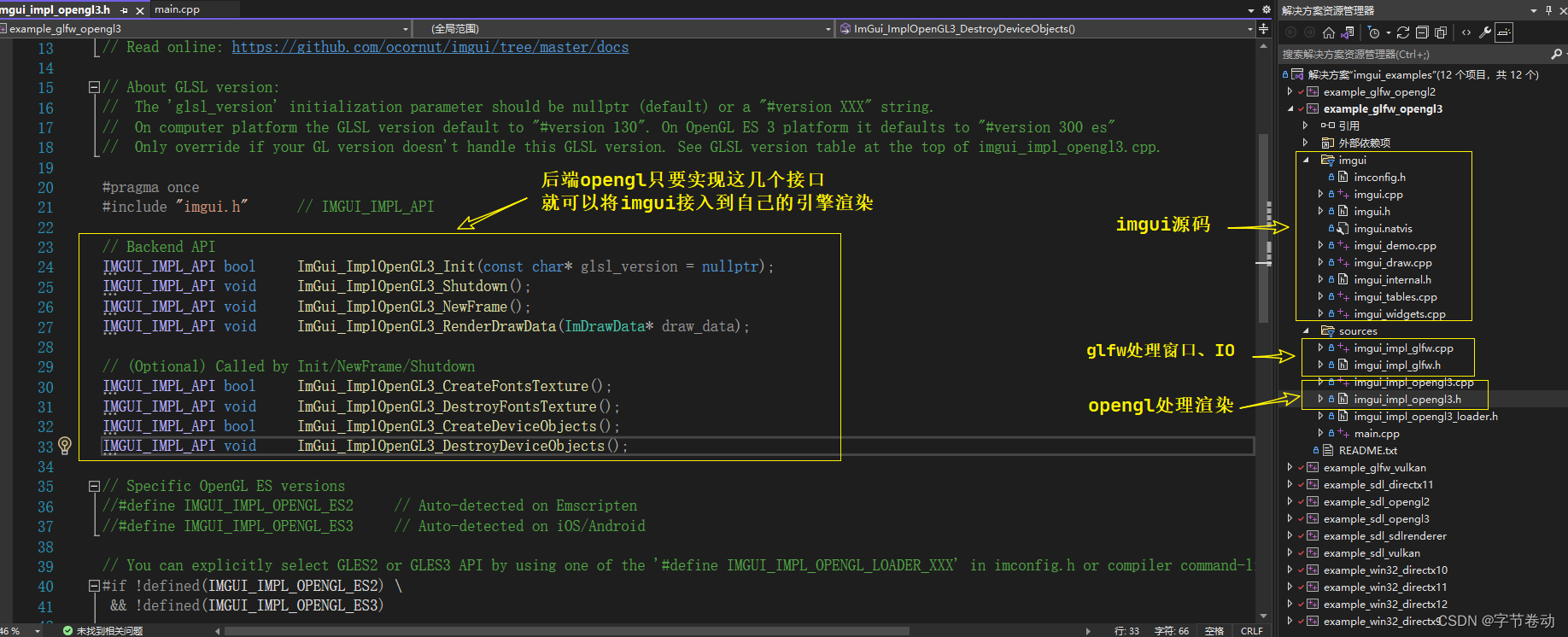Viewport: 1568px width, 637px height.
Task: Select imconfig.h in Solution Explorer
Action: [1379, 177]
